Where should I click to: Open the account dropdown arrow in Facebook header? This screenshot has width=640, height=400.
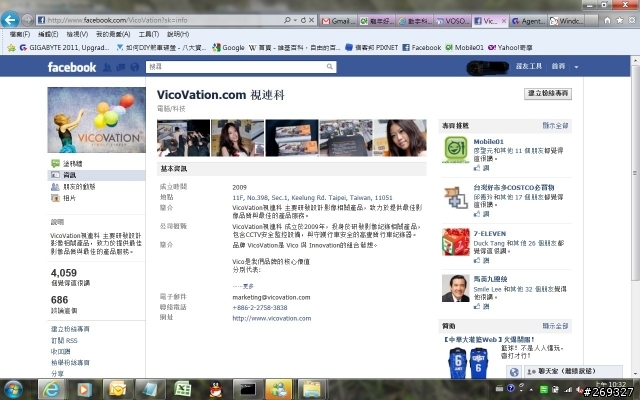coord(576,67)
